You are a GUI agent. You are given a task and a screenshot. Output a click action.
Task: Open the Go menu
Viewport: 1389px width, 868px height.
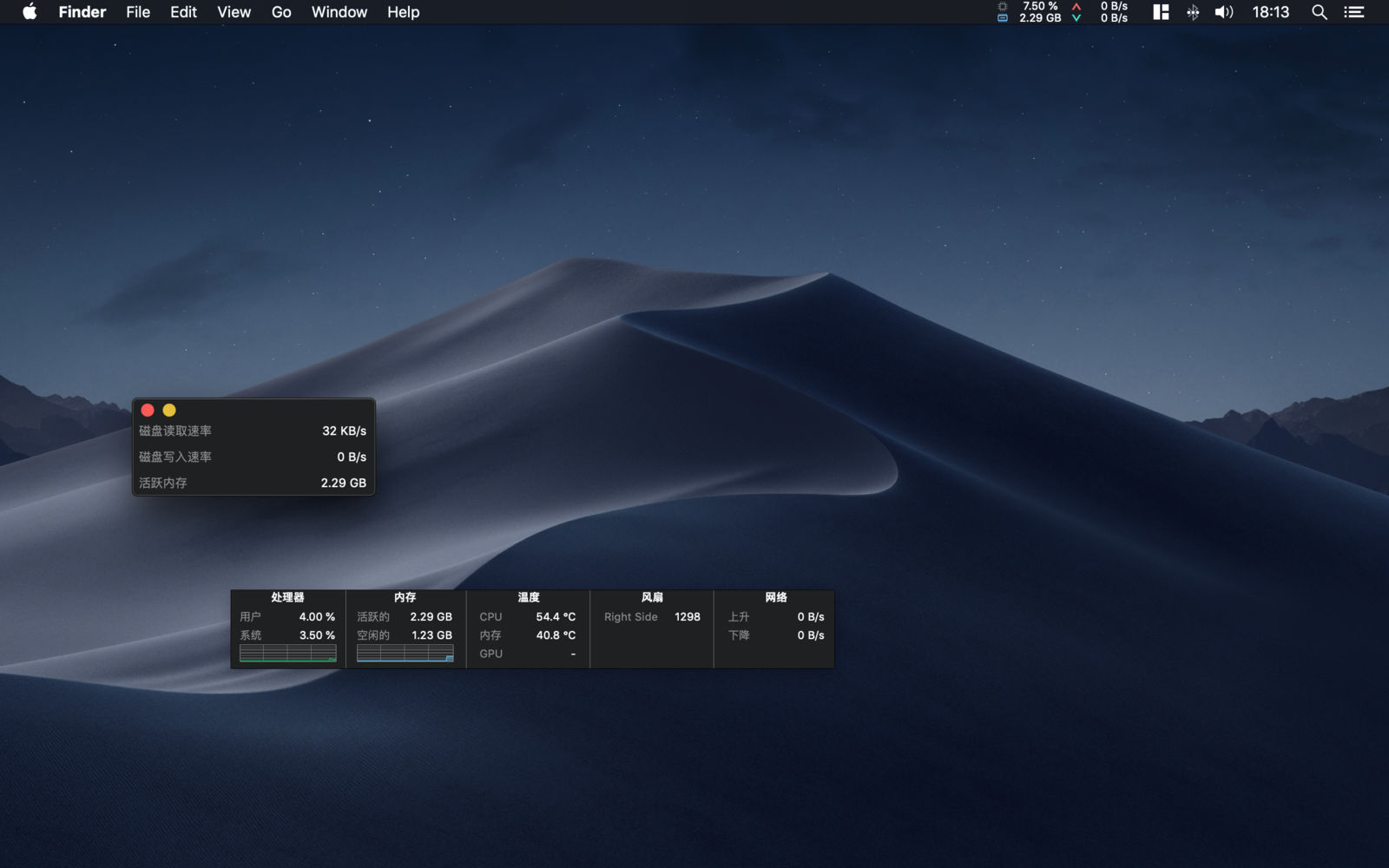[x=281, y=12]
